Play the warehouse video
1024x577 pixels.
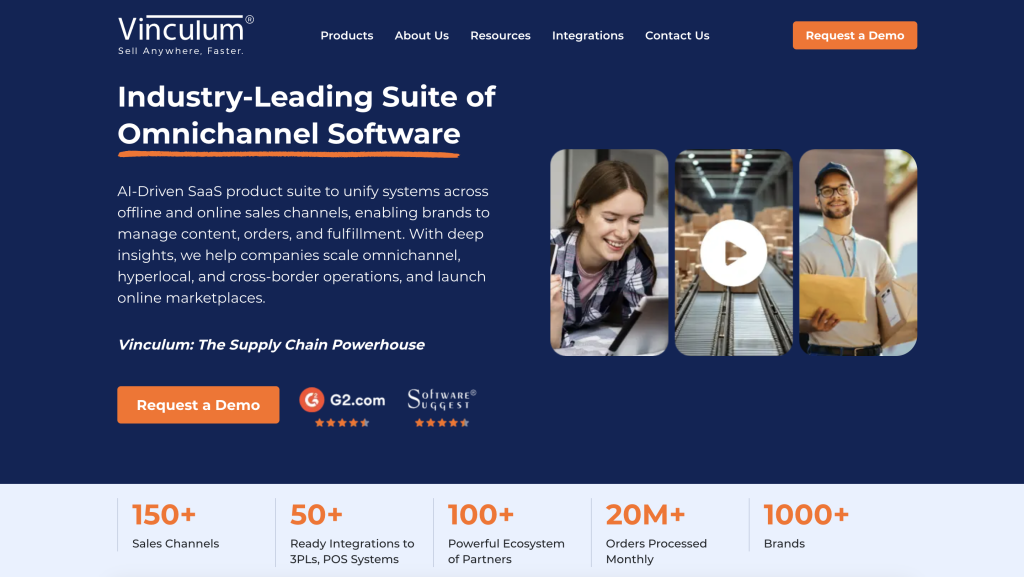[733, 253]
